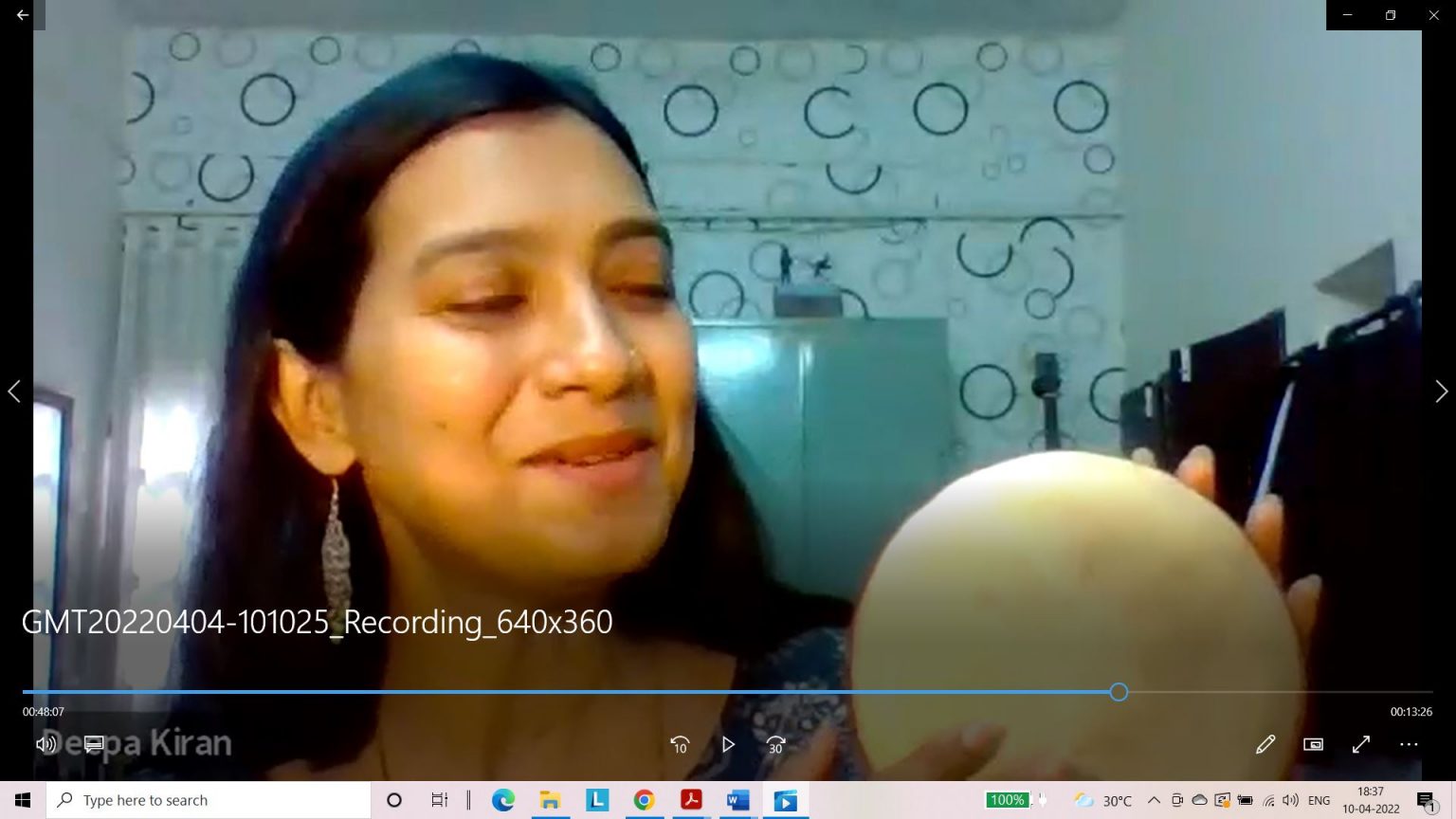
Task: Play the paused video recording
Action: click(x=728, y=745)
